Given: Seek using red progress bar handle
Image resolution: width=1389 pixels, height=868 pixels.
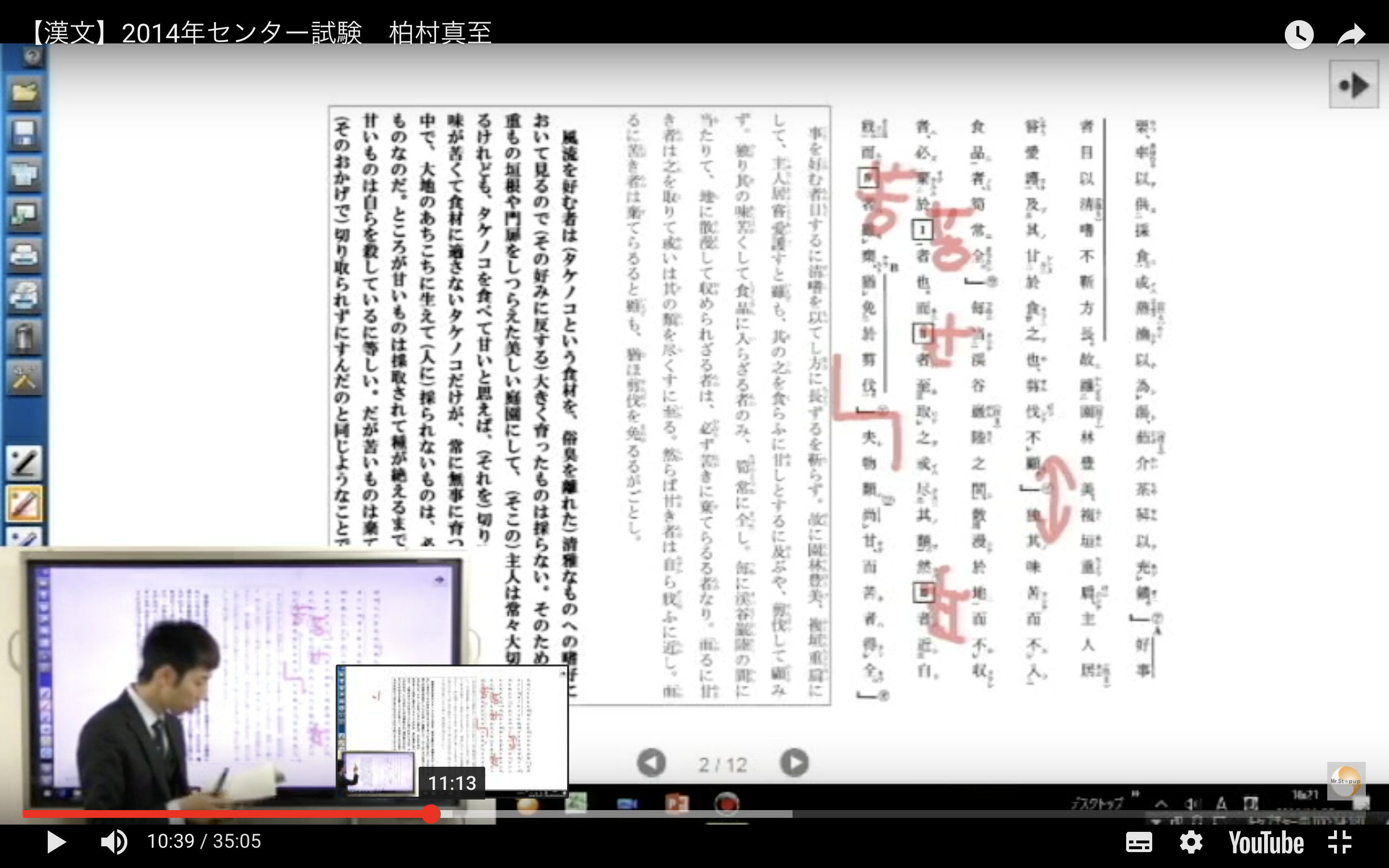Looking at the screenshot, I should point(431,814).
